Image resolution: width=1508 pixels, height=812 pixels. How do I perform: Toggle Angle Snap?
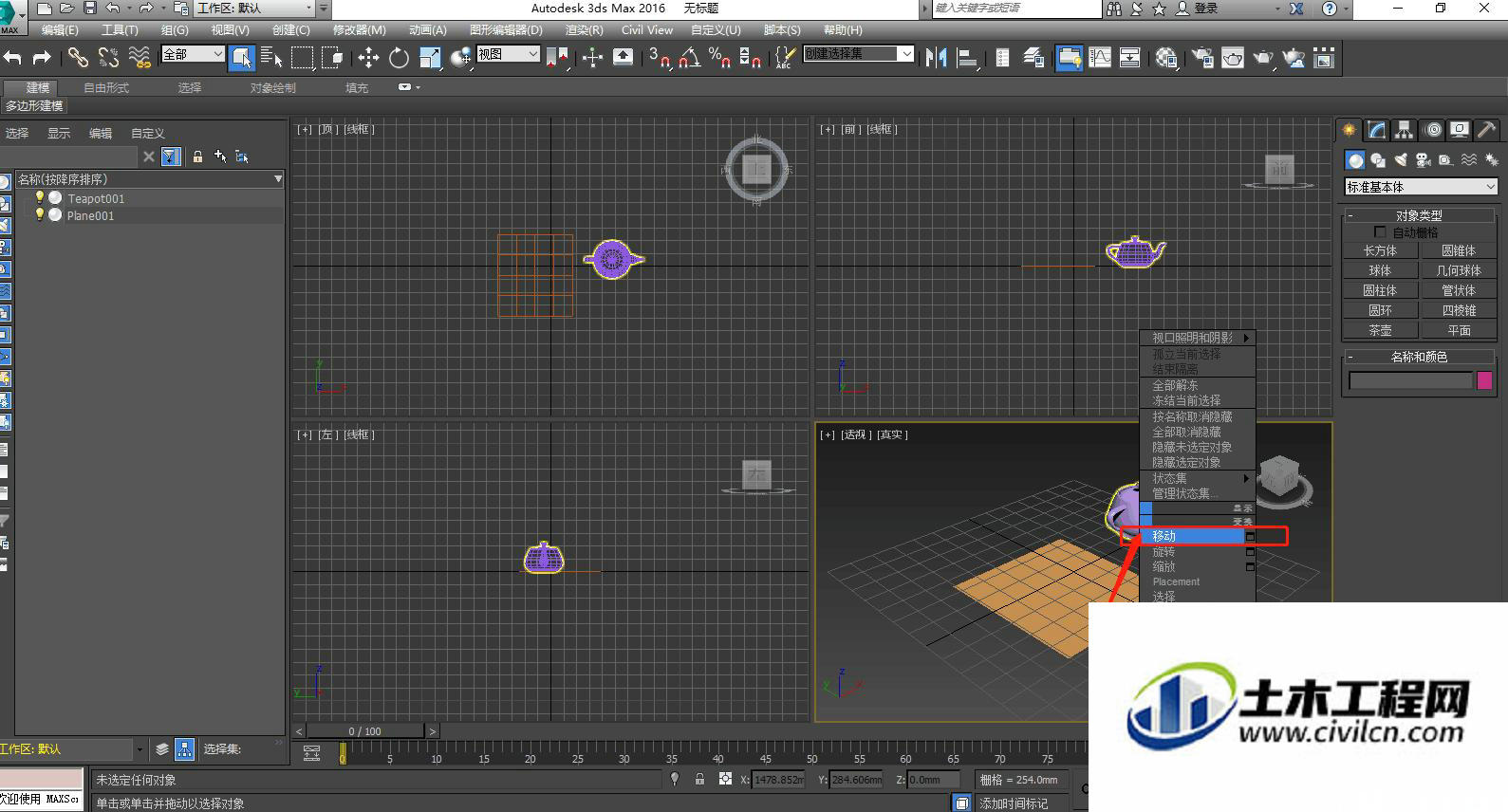pyautogui.click(x=690, y=58)
